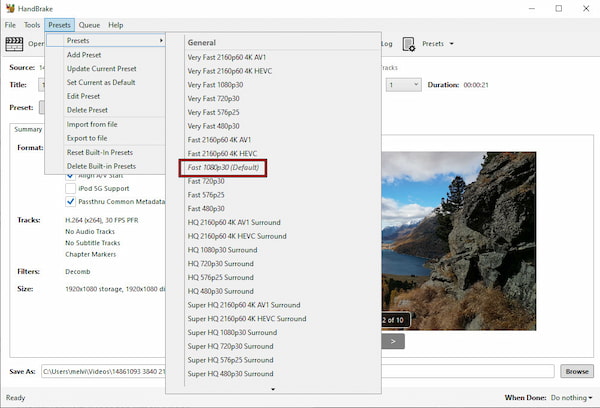Pick the Very Fast 720p30 preset
This screenshot has height=408, width=600.
(213, 99)
